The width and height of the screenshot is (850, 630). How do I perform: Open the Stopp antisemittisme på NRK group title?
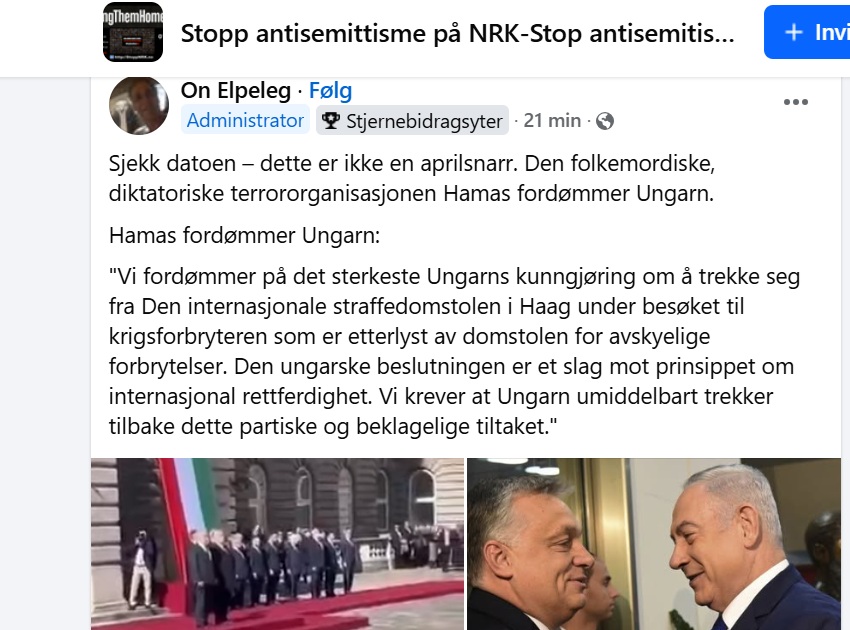[x=458, y=34]
